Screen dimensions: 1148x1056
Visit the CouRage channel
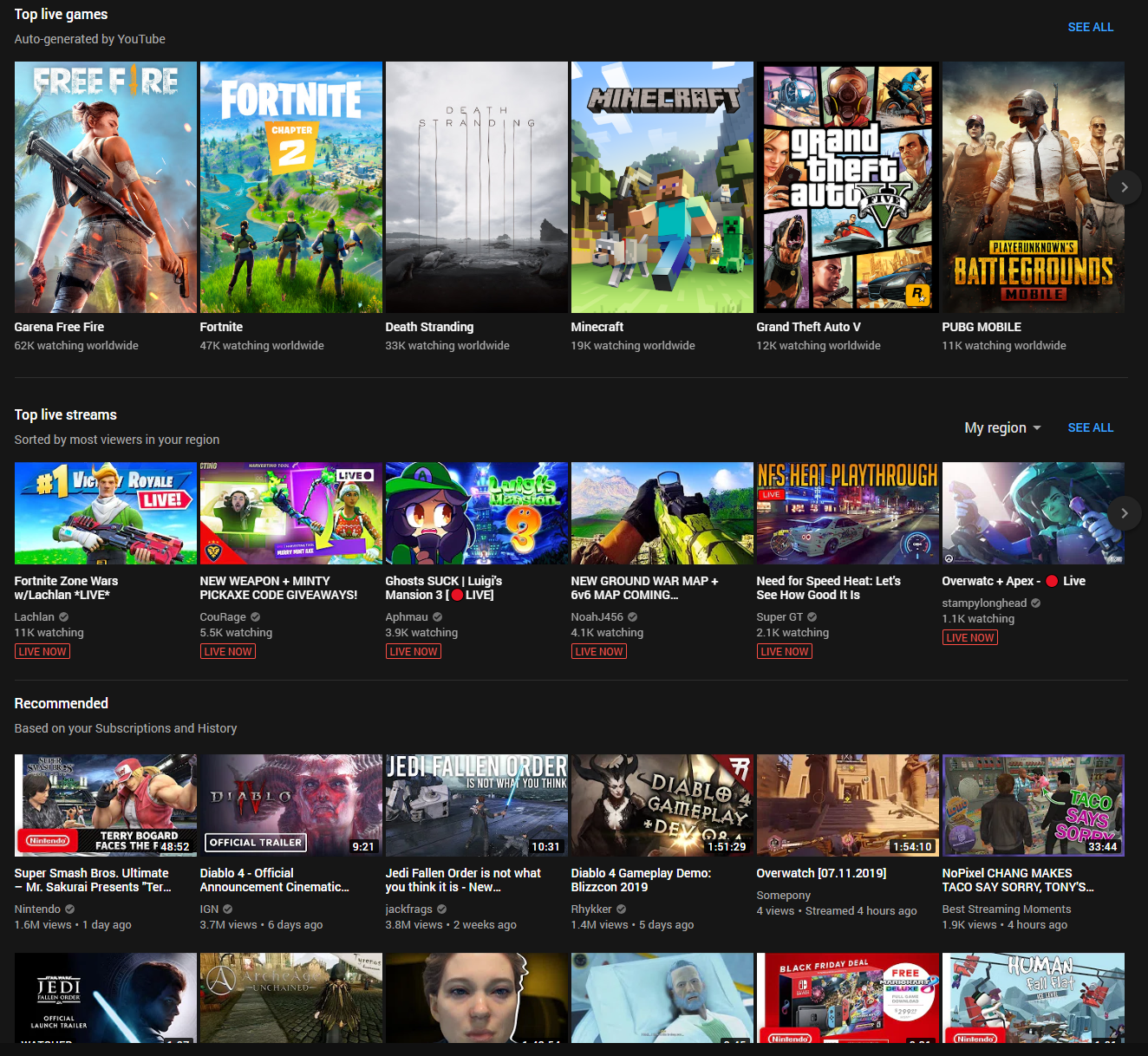point(223,617)
